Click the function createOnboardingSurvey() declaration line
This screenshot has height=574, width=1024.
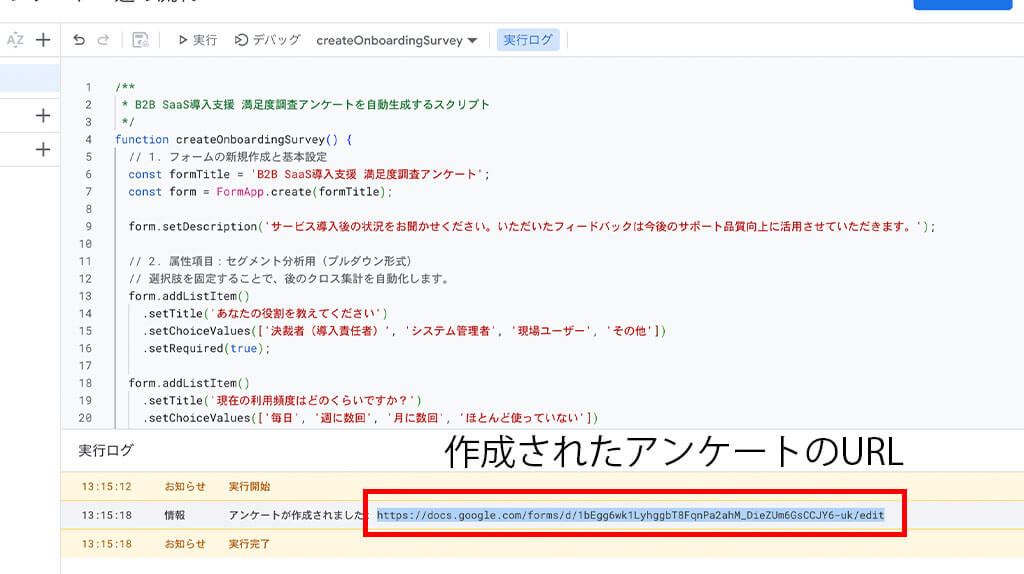(234, 140)
